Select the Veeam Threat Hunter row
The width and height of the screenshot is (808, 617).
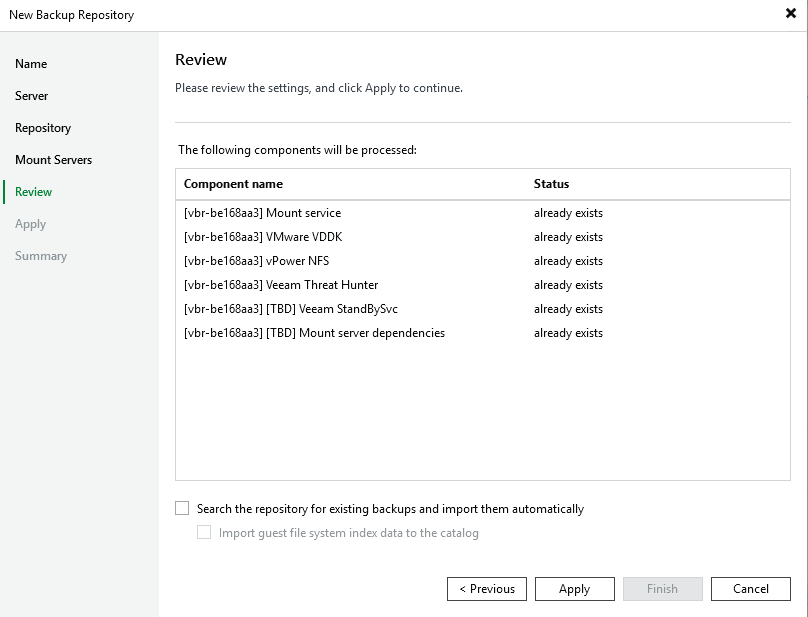point(281,285)
